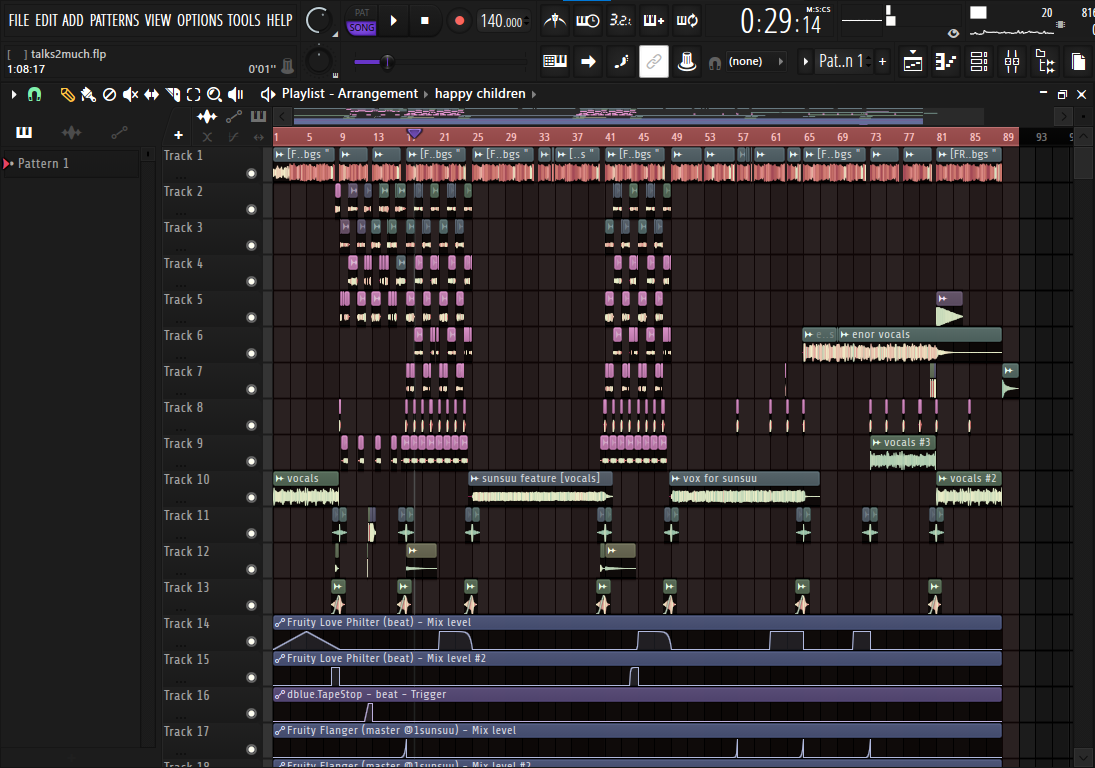
Task: Toggle the step editing mode icon
Action: tap(621, 61)
